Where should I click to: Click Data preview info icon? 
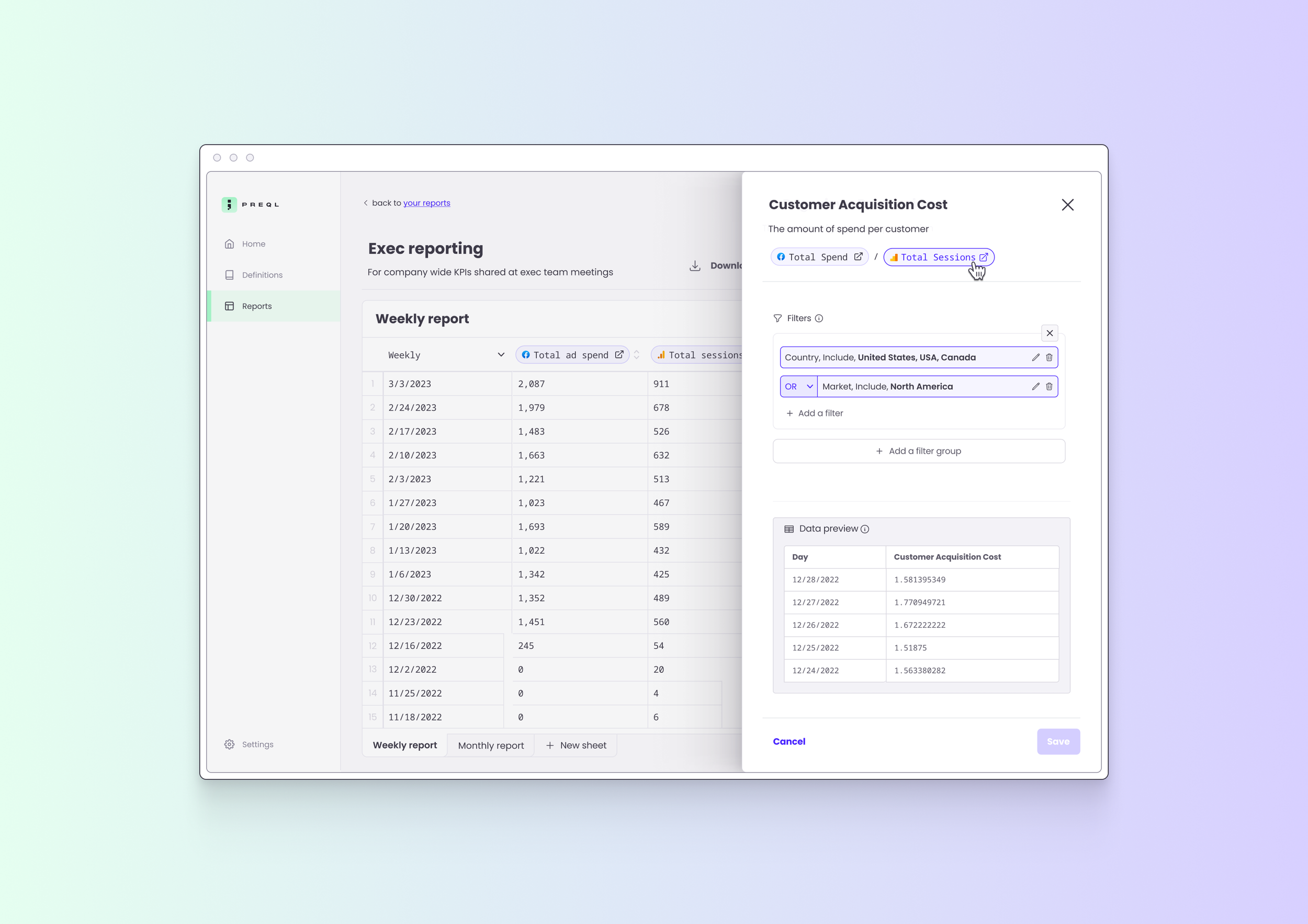(x=865, y=529)
